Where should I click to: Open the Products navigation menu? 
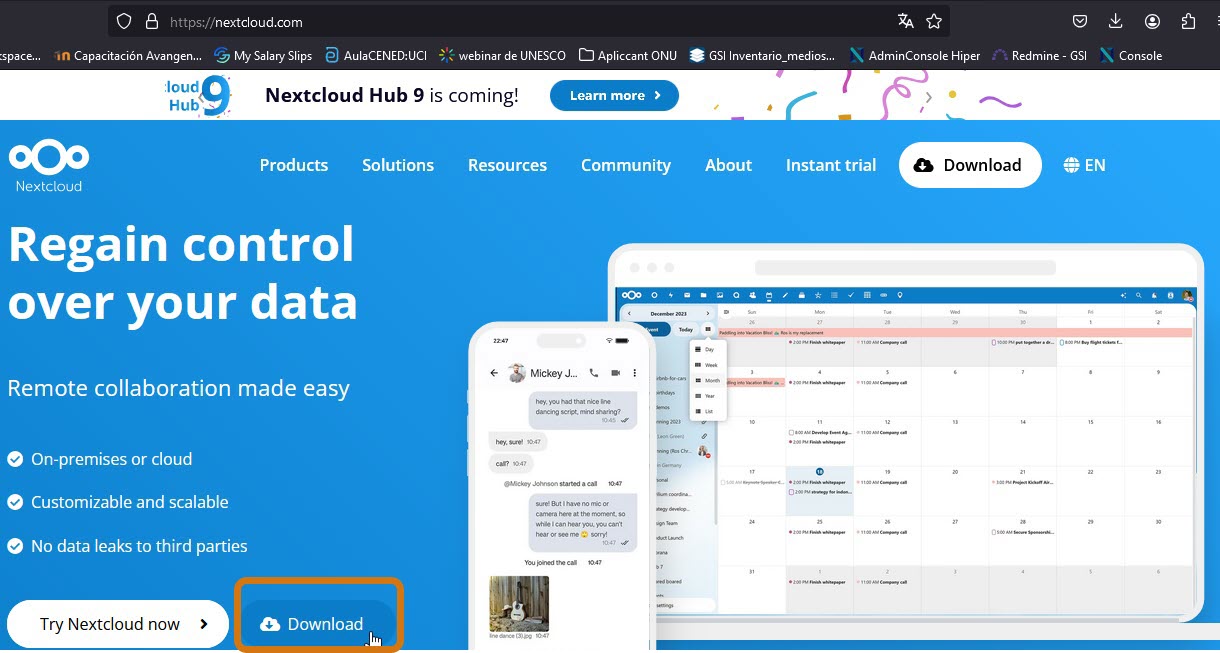point(294,165)
